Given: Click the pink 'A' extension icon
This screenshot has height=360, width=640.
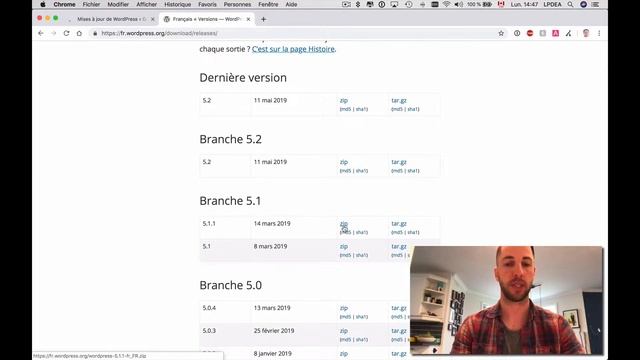Looking at the screenshot, I should click(556, 33).
